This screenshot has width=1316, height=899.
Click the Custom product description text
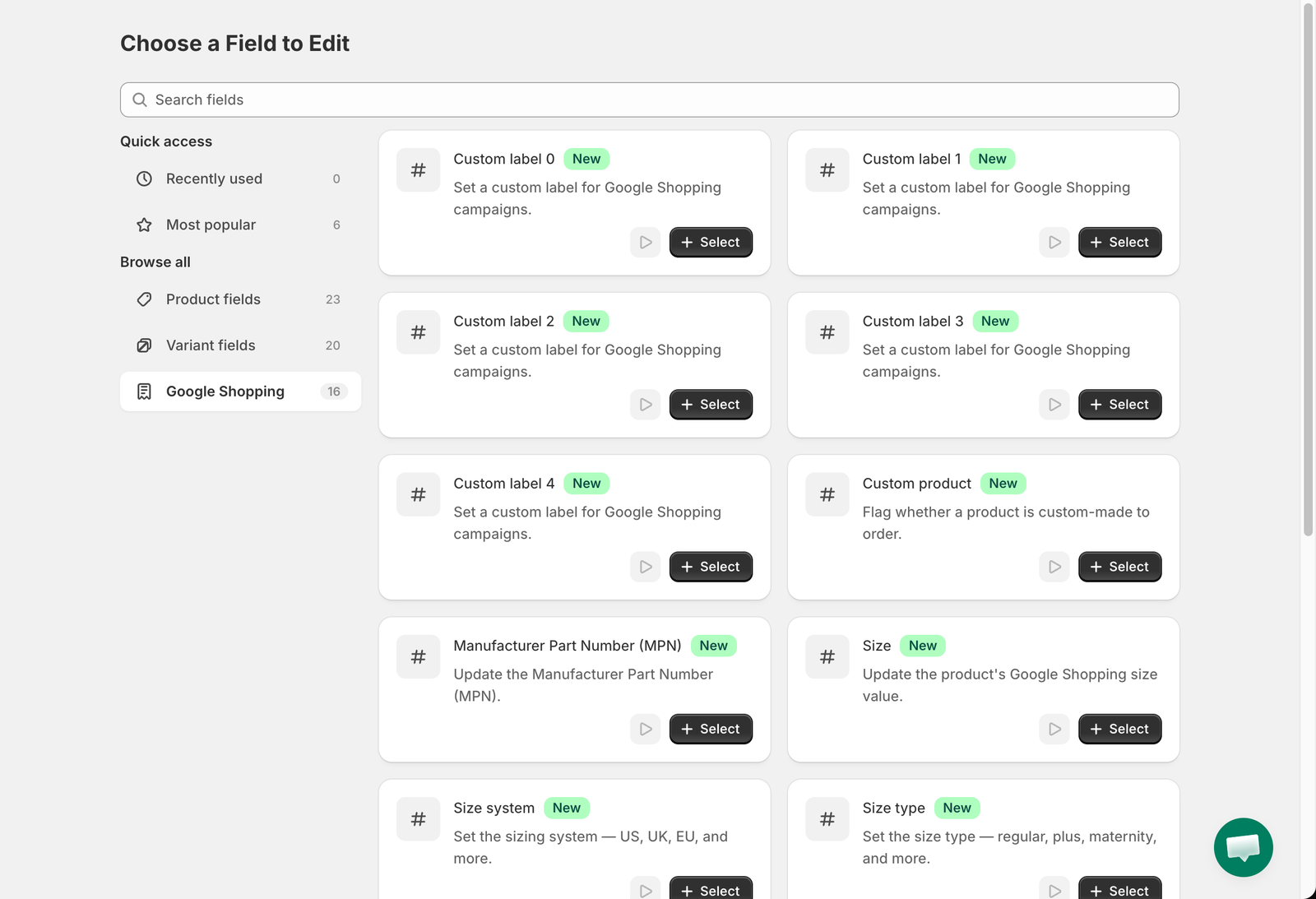(1006, 523)
